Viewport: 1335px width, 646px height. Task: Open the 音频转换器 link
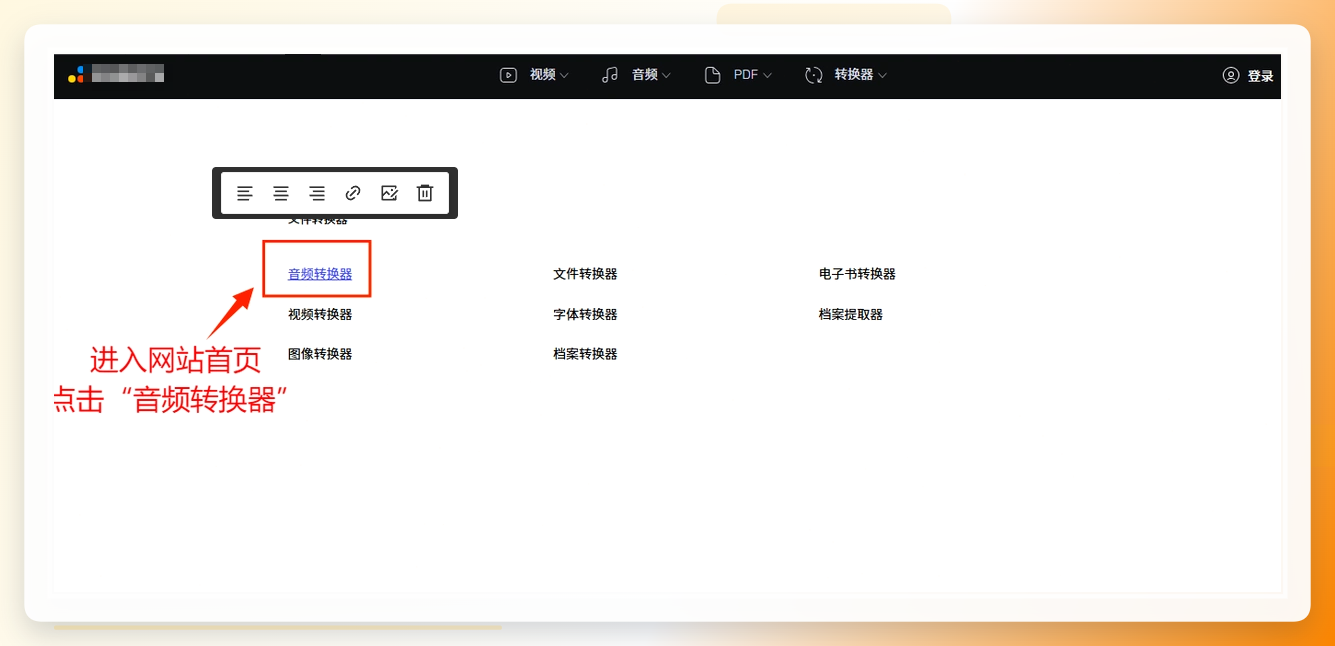pos(320,274)
